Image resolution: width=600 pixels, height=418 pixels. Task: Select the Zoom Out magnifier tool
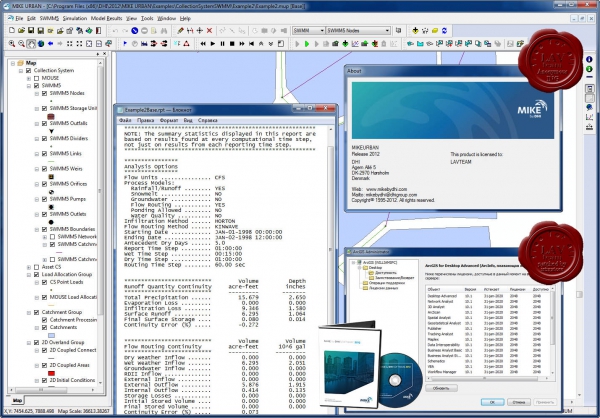(x=21, y=44)
